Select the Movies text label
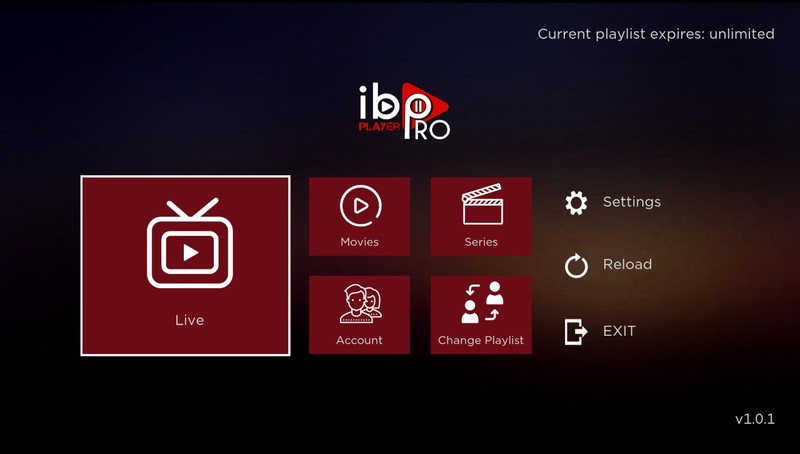 pos(359,242)
